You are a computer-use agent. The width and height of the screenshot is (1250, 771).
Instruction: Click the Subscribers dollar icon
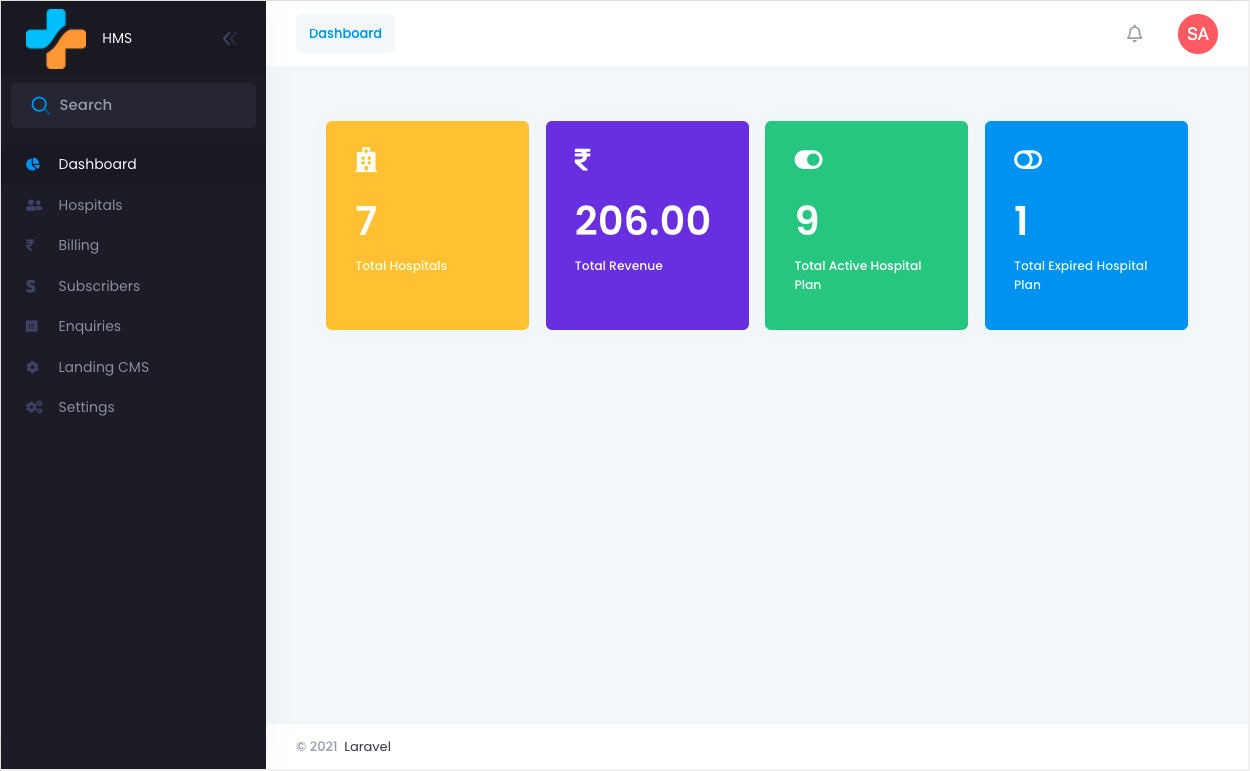31,285
